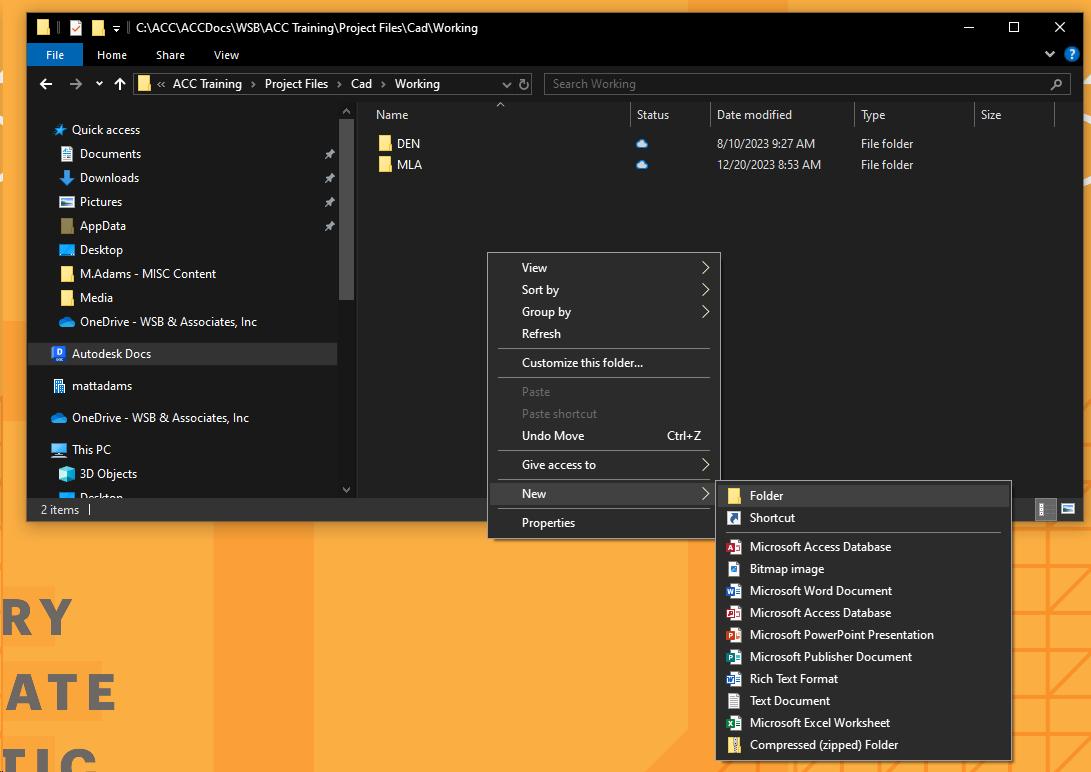Switch to large icons view in status bar
The height and width of the screenshot is (772, 1091).
click(1068, 509)
